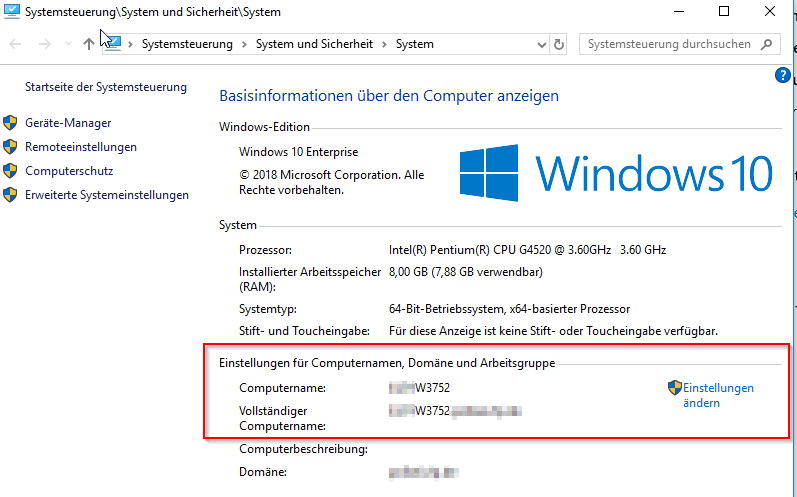The height and width of the screenshot is (497, 797).
Task: Open Remoteeinstellungen link
Action: tap(81, 147)
